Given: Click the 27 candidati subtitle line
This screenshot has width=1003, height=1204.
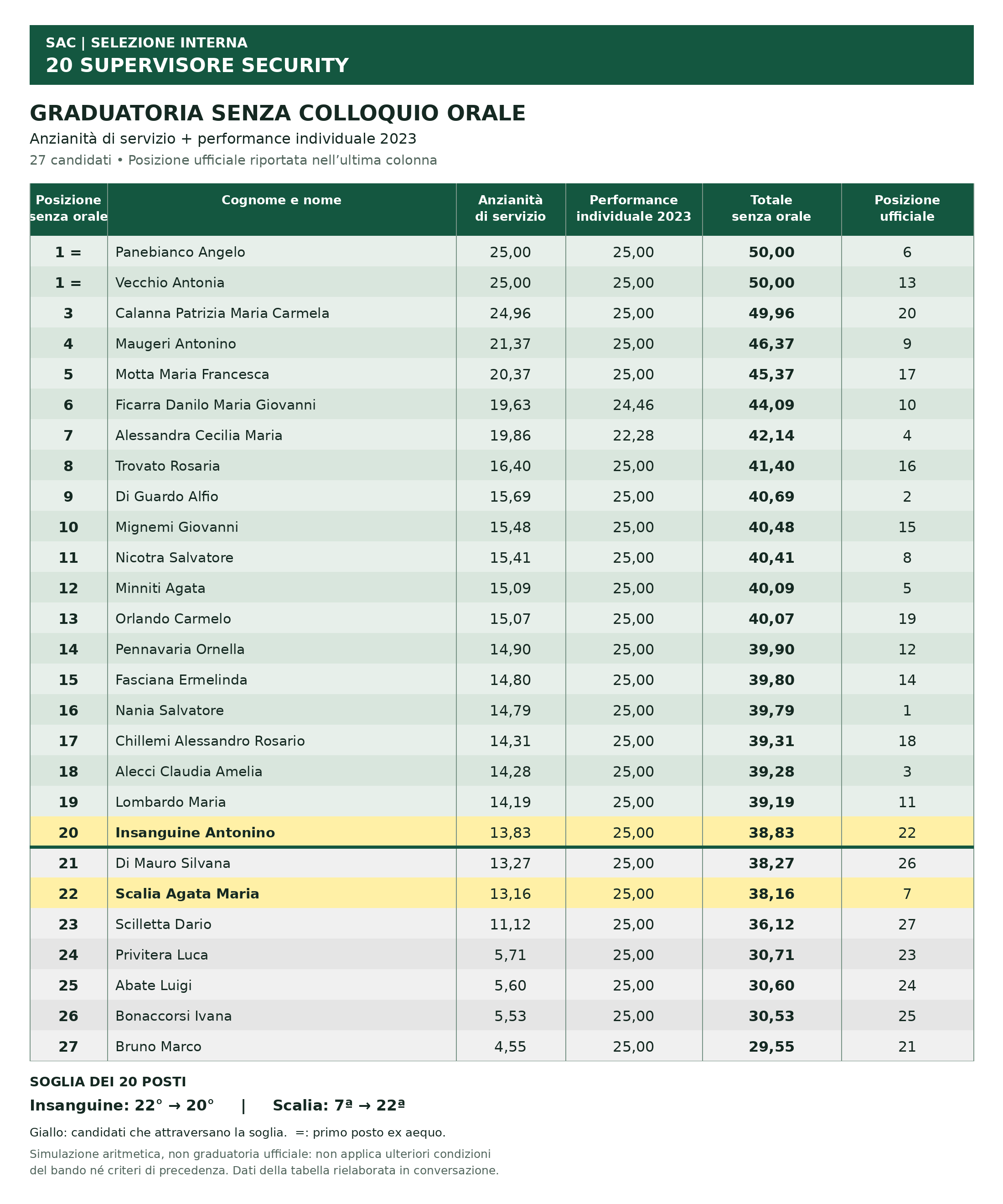Looking at the screenshot, I should (233, 161).
